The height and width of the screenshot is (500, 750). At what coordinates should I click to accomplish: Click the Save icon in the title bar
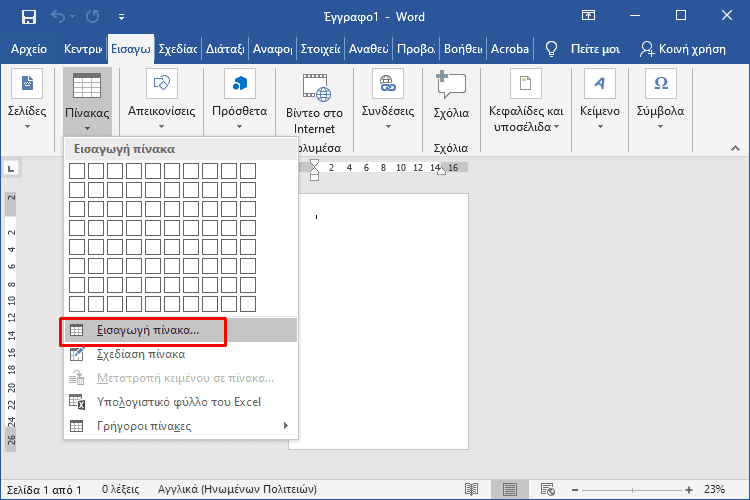click(x=28, y=16)
